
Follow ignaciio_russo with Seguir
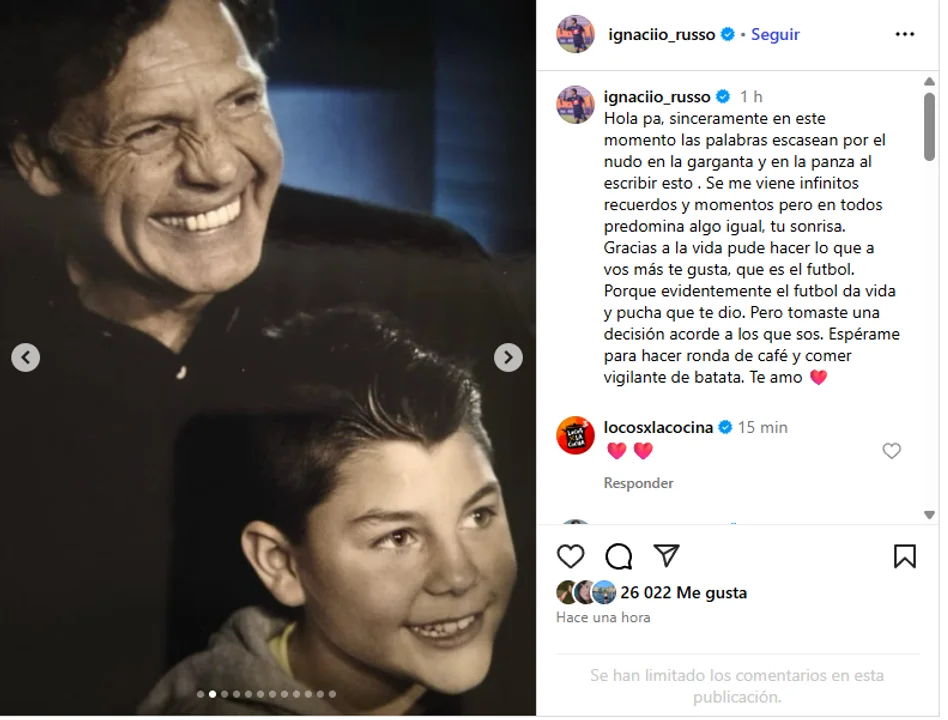pyautogui.click(x=774, y=34)
